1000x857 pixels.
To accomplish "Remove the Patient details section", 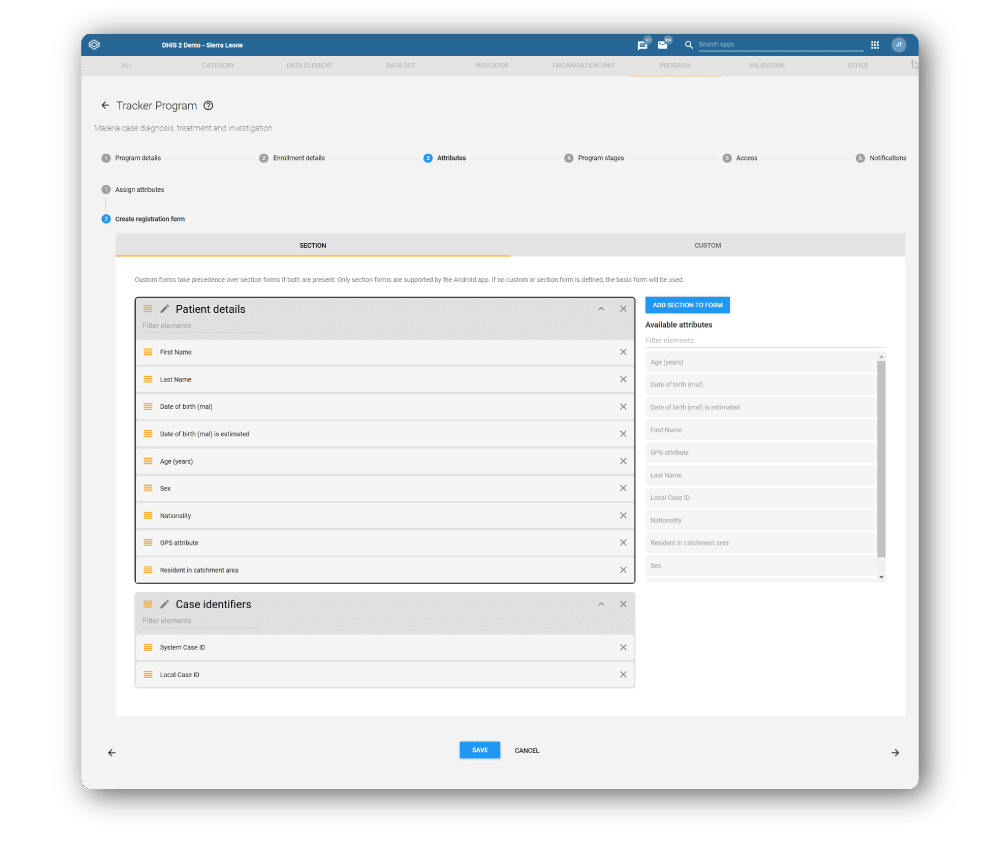I will point(623,309).
